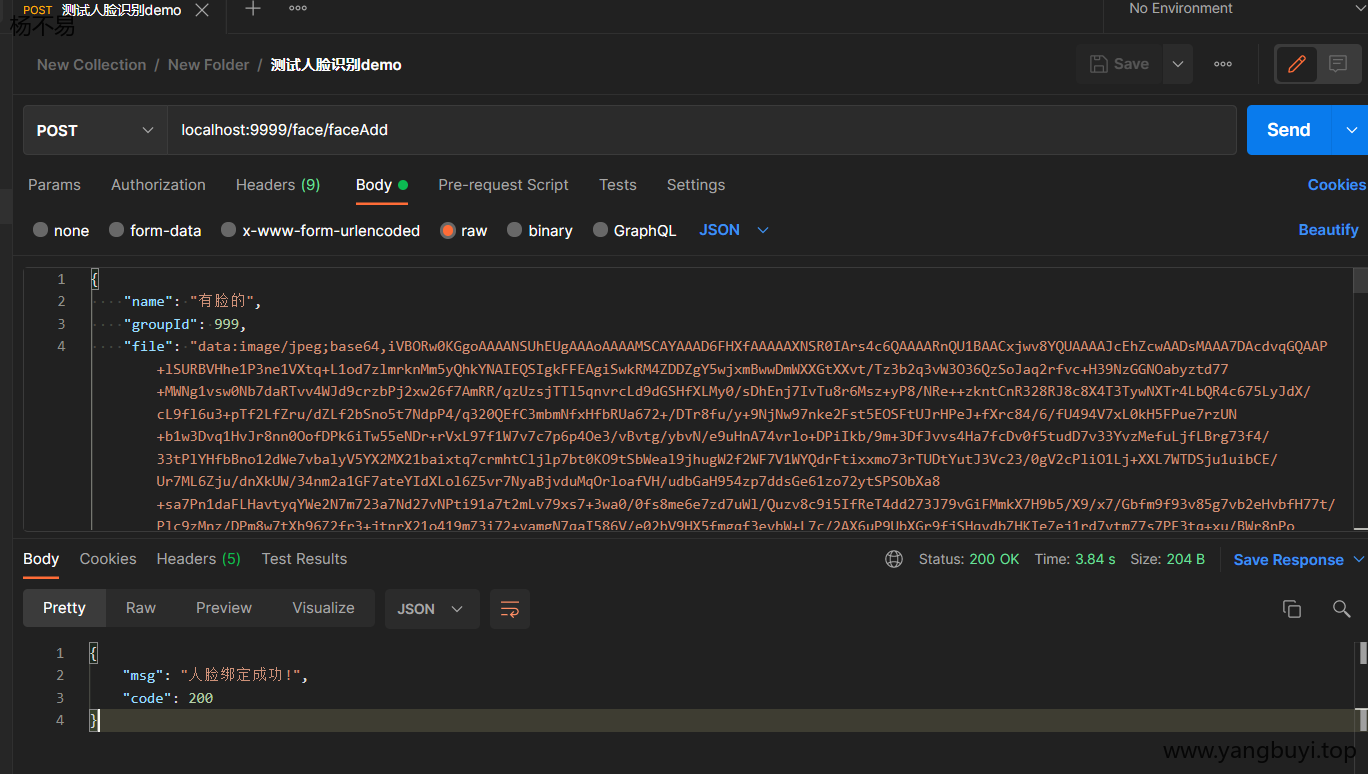Expand the Send button options arrow

tap(1351, 130)
